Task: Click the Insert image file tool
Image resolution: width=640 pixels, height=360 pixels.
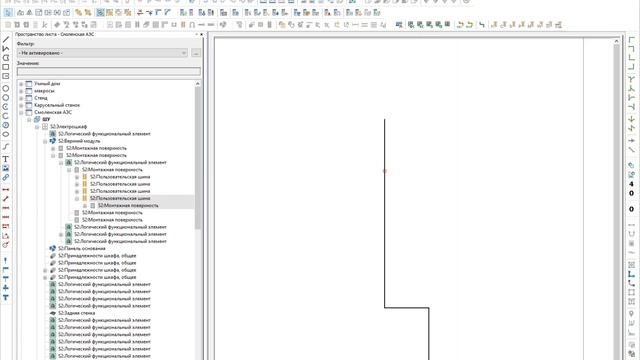Action: click(x=6, y=168)
